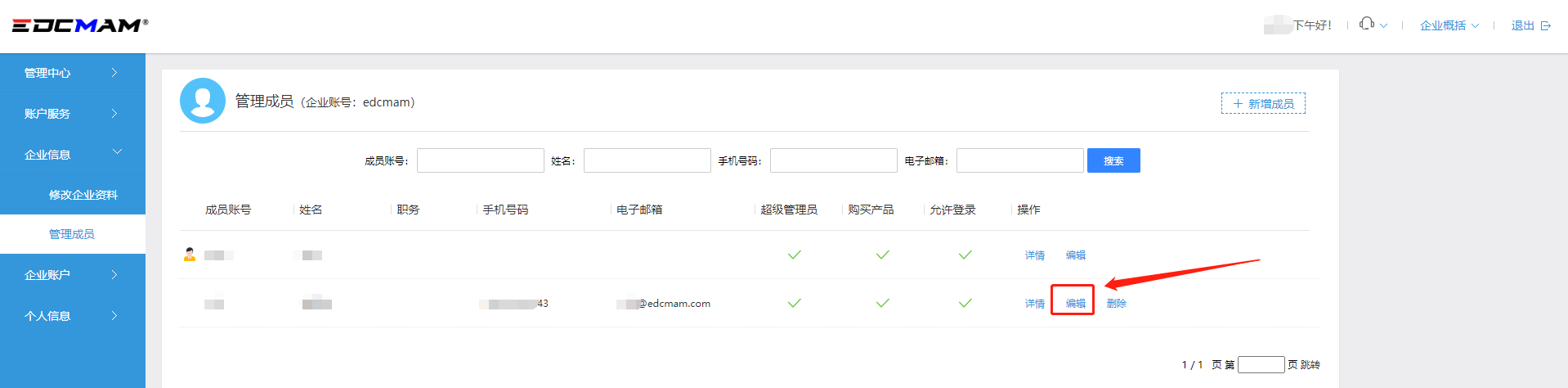
Task: Click 删除 link for the second member
Action: [x=1116, y=304]
